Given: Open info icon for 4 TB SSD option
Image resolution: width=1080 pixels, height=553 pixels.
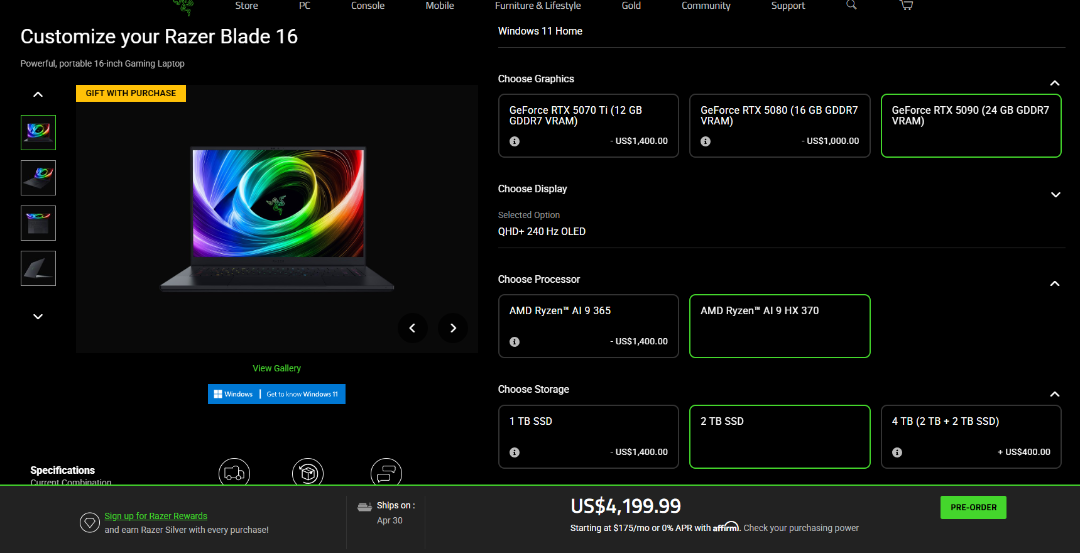Looking at the screenshot, I should pyautogui.click(x=897, y=452).
